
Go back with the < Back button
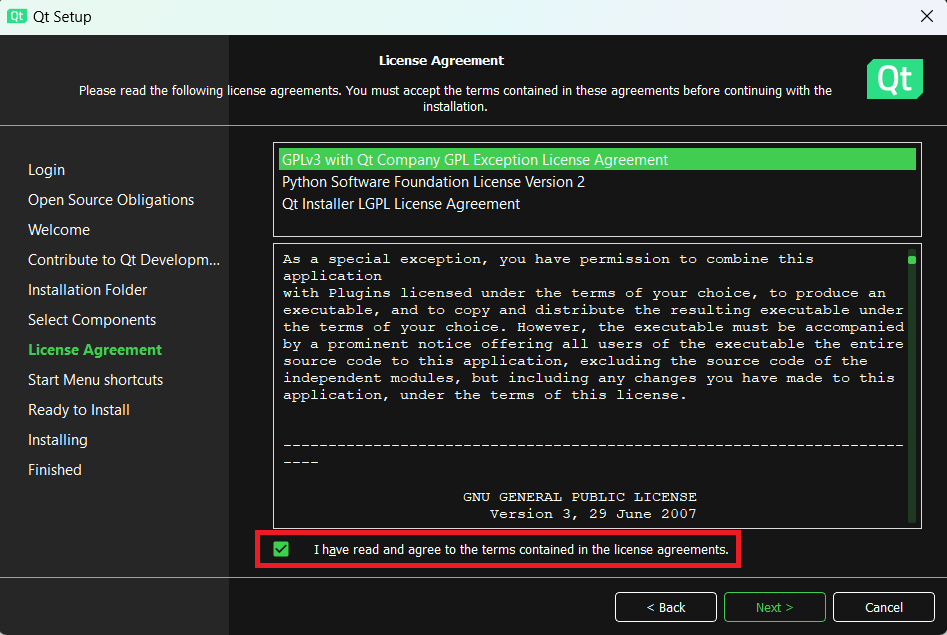(666, 607)
